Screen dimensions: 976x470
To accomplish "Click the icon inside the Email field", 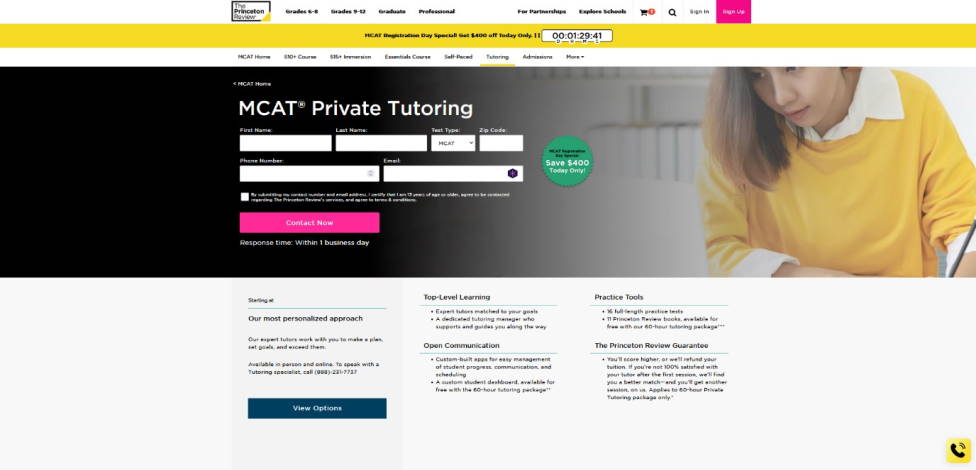I will (512, 174).
